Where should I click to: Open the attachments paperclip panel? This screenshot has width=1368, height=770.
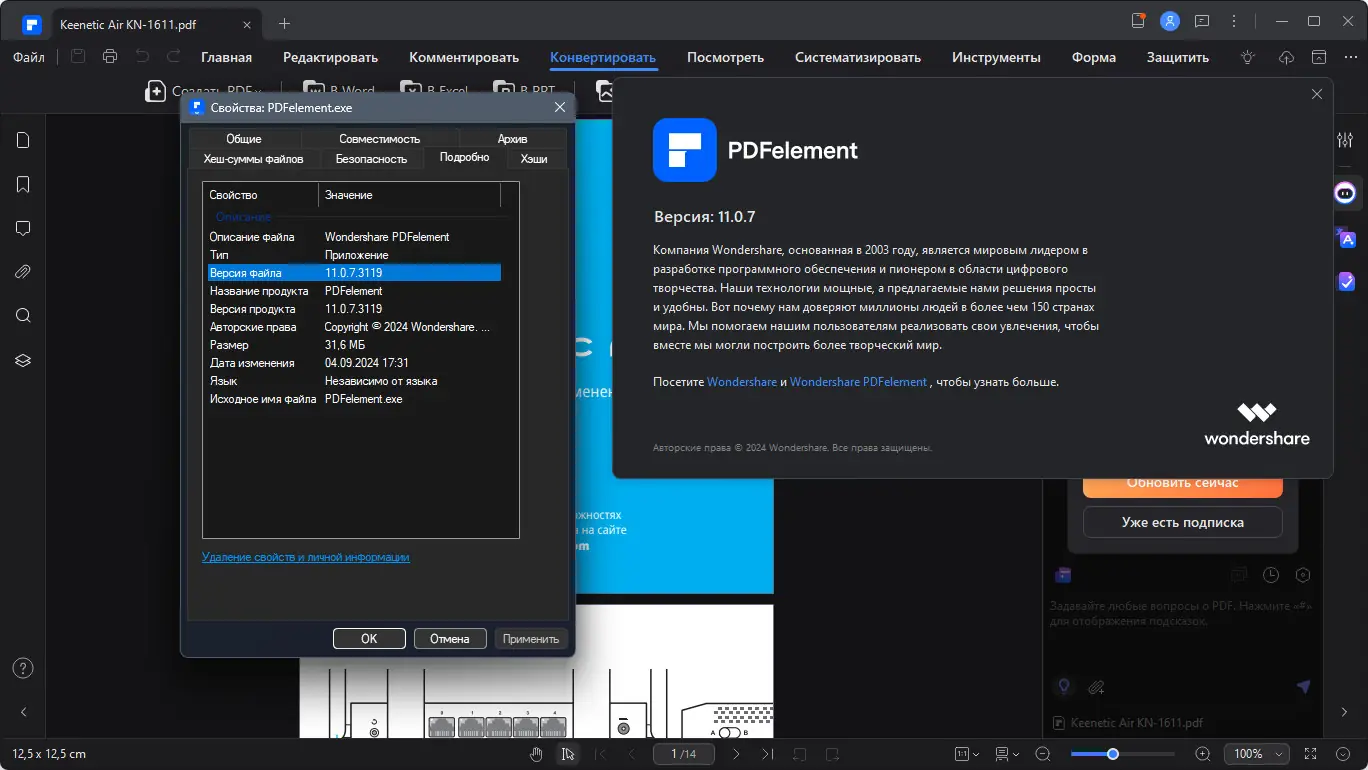tap(23, 272)
